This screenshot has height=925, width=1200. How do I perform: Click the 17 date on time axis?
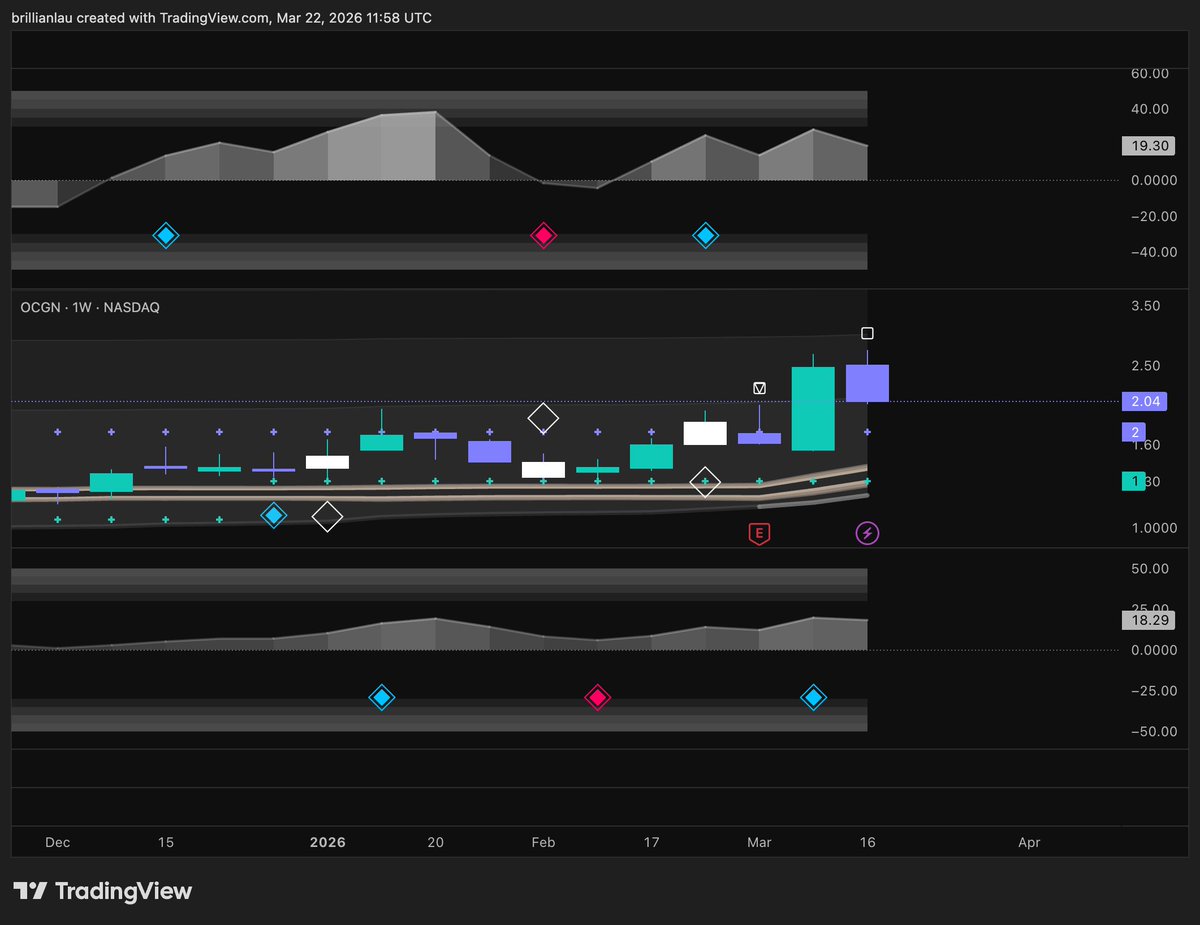coord(651,843)
